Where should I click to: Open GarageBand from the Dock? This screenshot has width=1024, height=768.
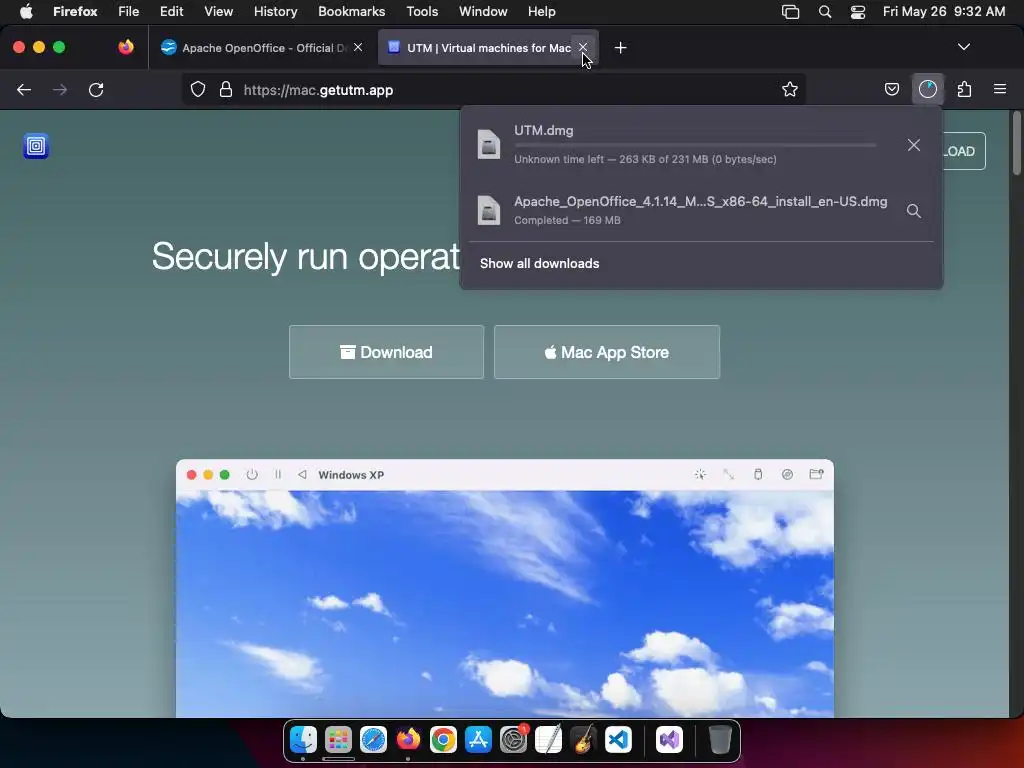click(583, 740)
